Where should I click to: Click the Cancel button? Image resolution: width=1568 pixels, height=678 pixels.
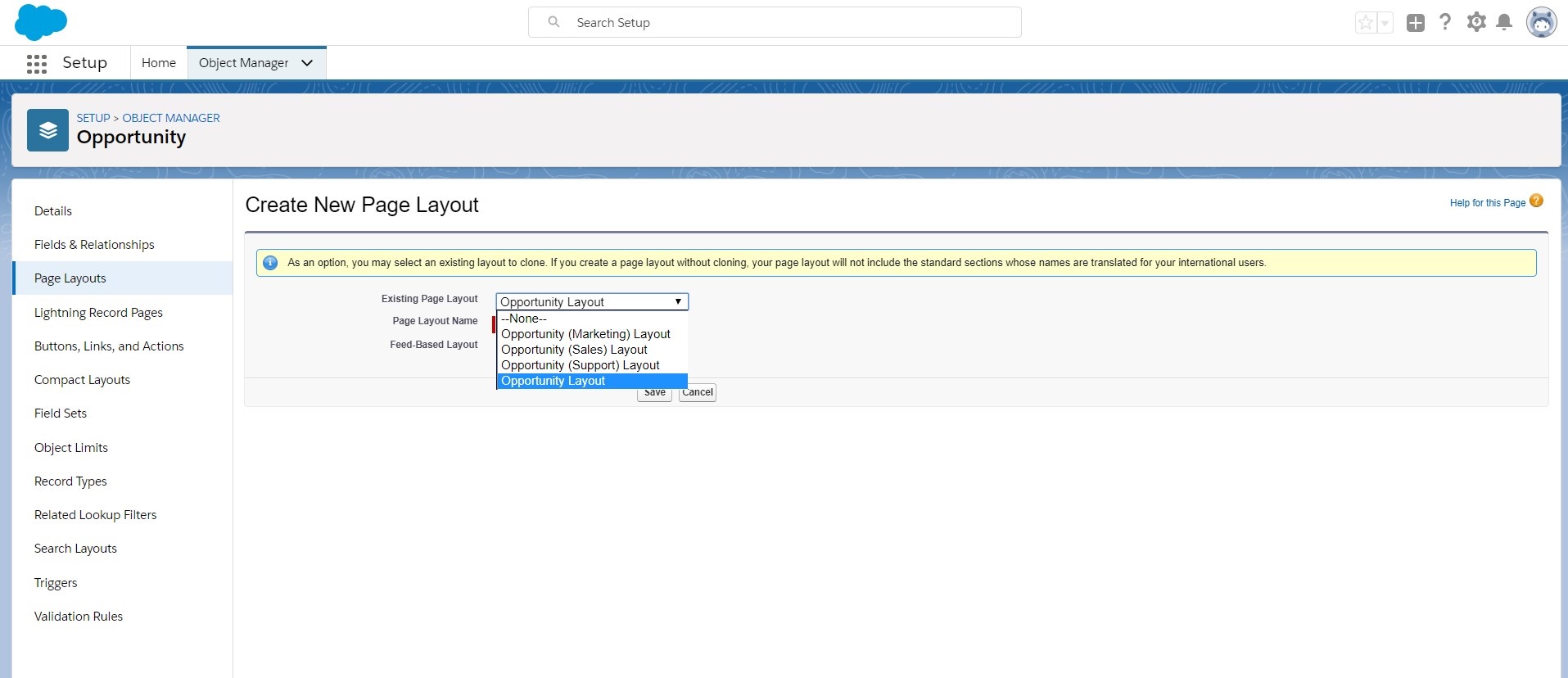[698, 392]
